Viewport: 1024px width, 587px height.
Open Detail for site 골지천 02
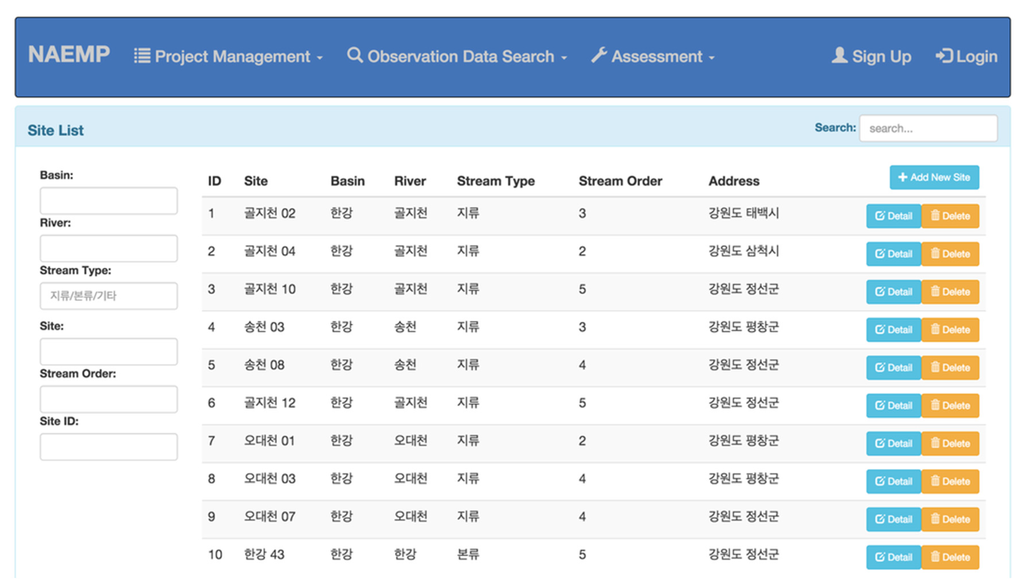(x=893, y=216)
